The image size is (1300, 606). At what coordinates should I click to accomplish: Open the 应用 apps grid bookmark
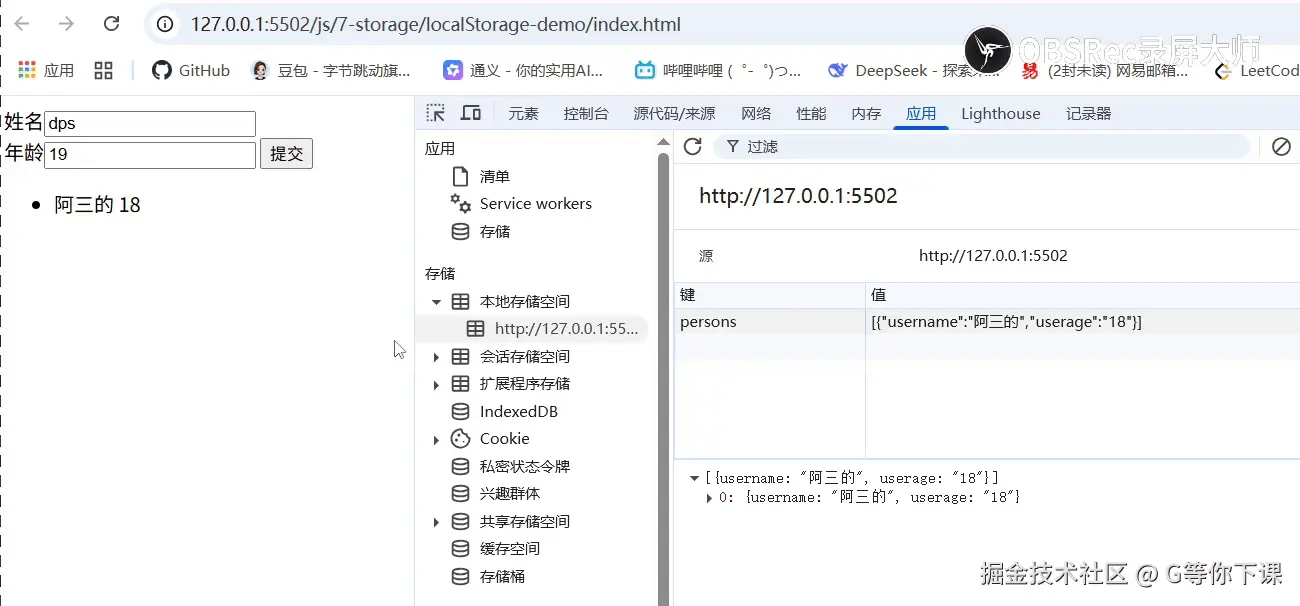(46, 70)
